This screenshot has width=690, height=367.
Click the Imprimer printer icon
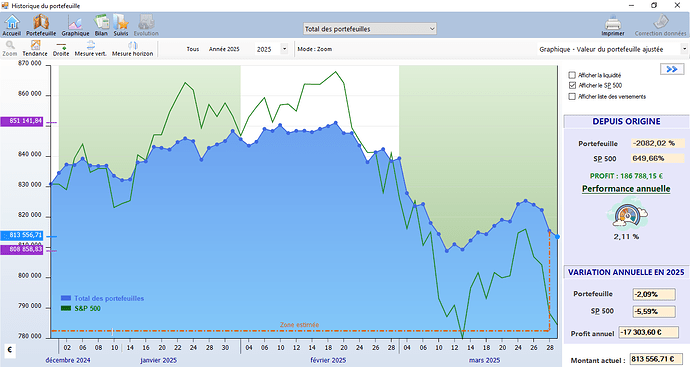pos(613,25)
